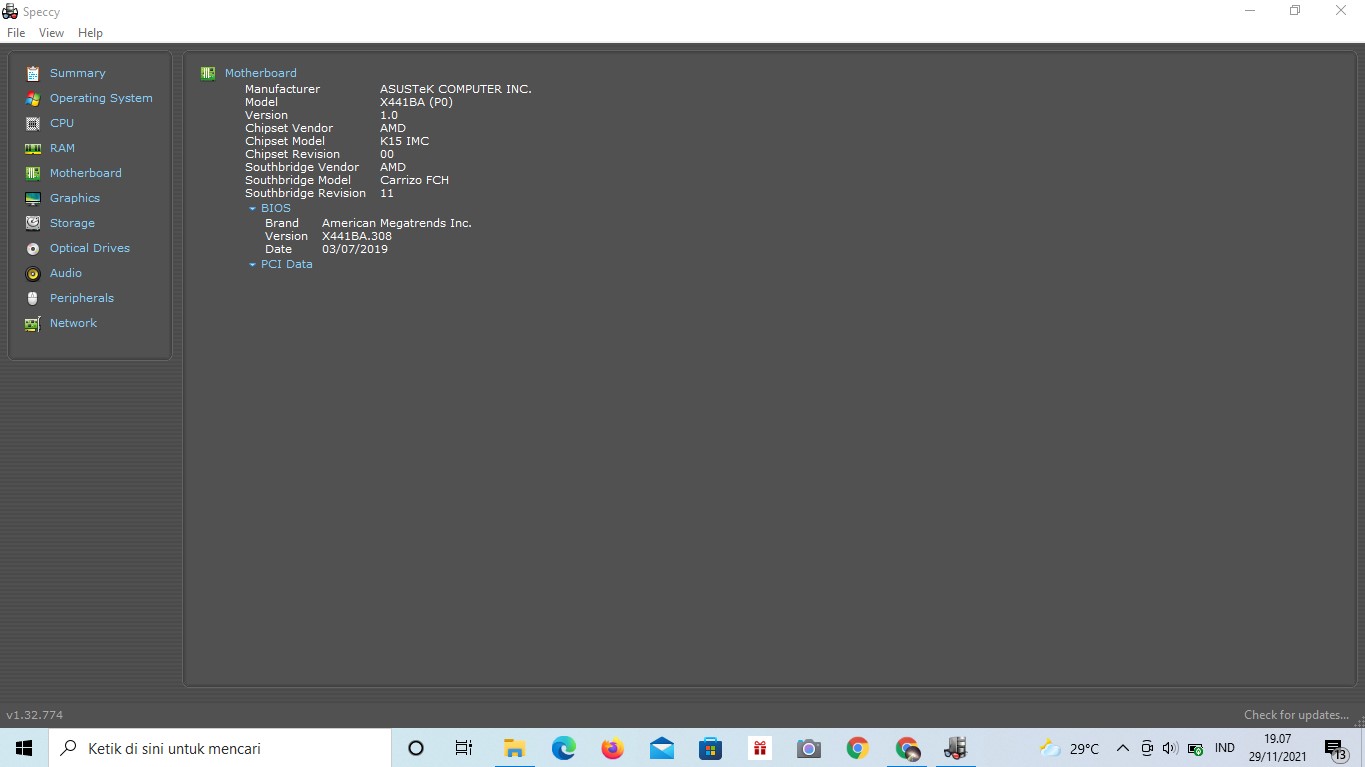The width and height of the screenshot is (1365, 767).
Task: Open the View menu
Action: (51, 33)
